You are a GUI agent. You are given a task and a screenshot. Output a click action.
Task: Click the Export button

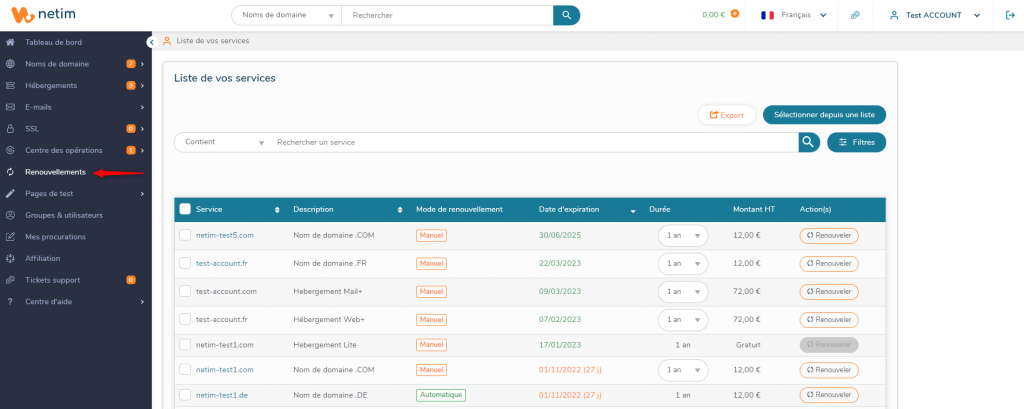point(727,115)
